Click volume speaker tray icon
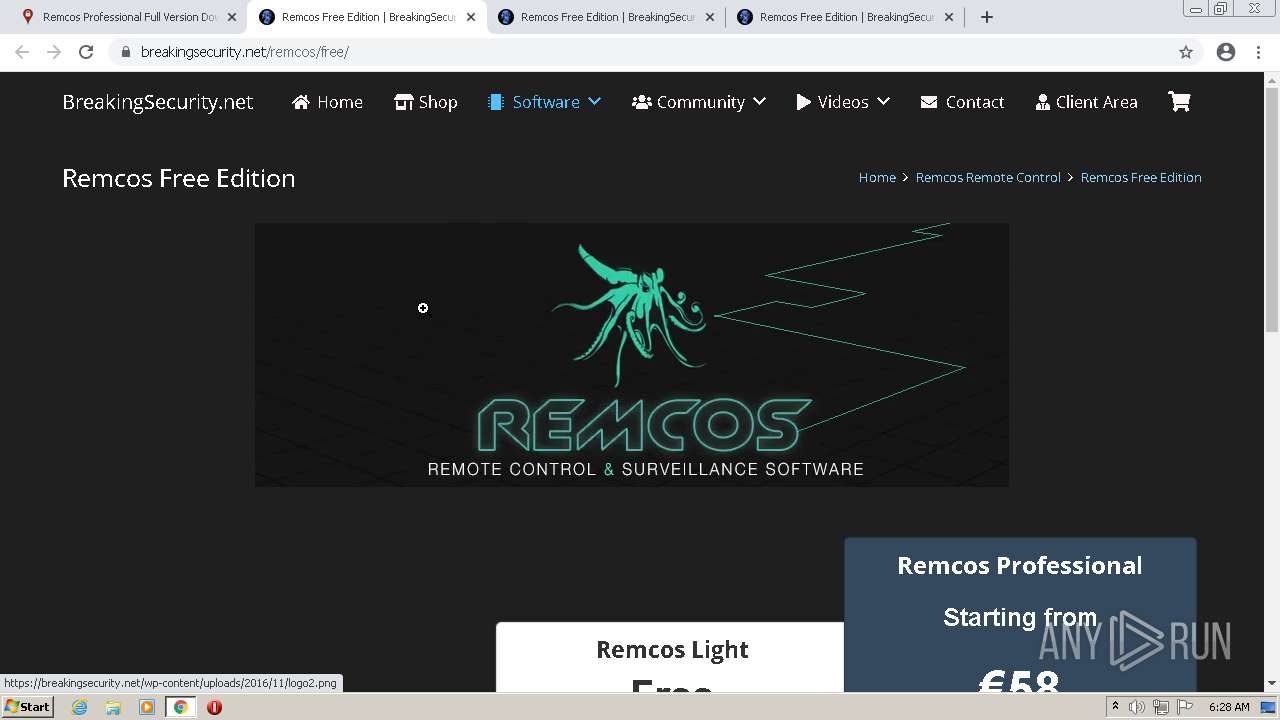The image size is (1280, 720). coord(1137,707)
